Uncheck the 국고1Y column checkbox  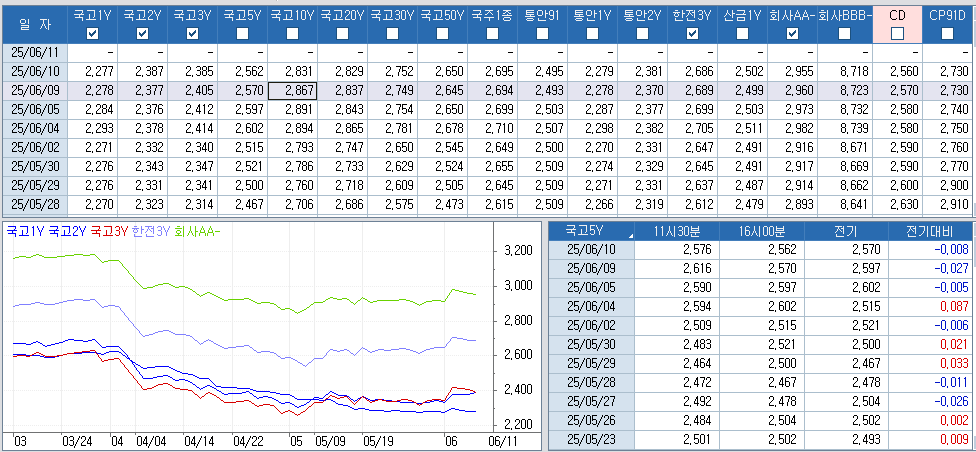tap(93, 34)
